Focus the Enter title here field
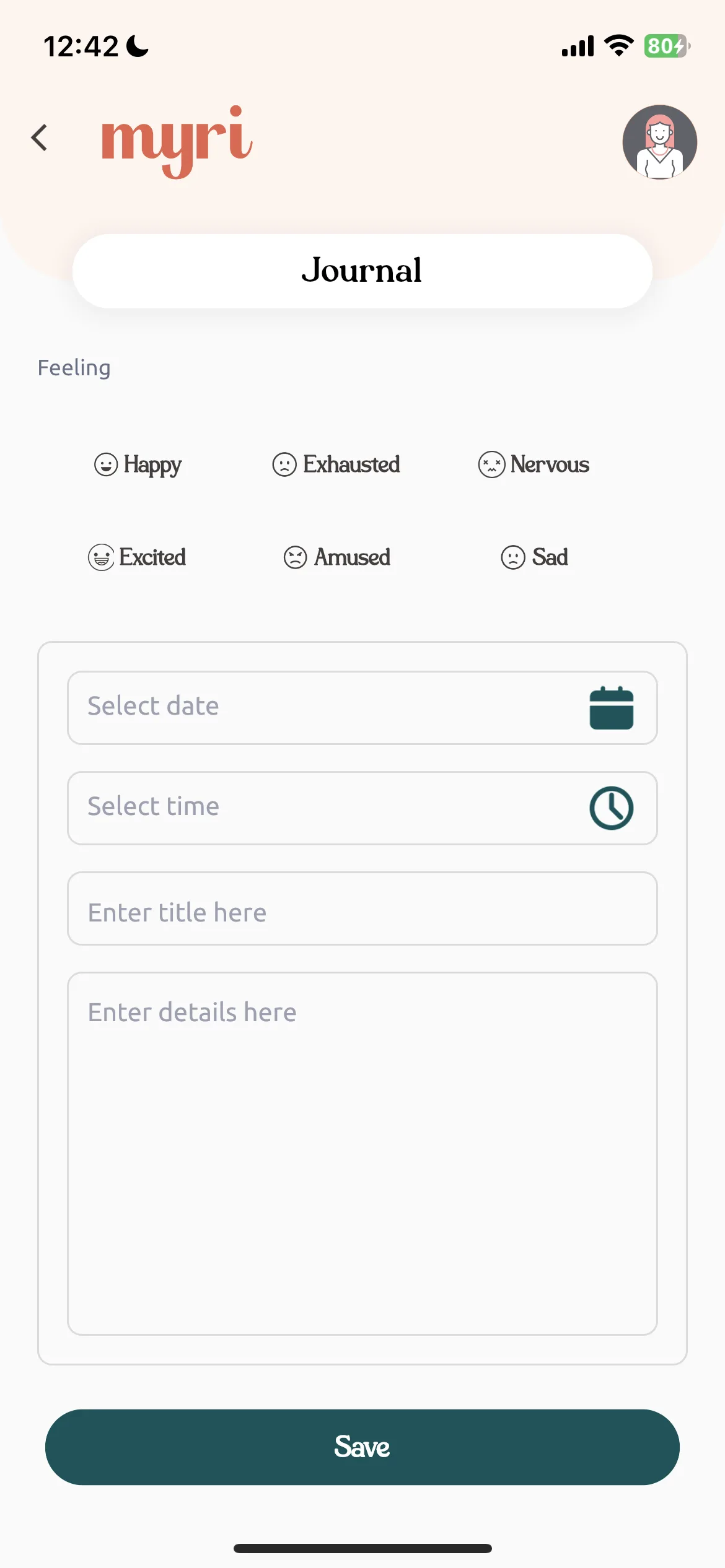 pos(362,908)
